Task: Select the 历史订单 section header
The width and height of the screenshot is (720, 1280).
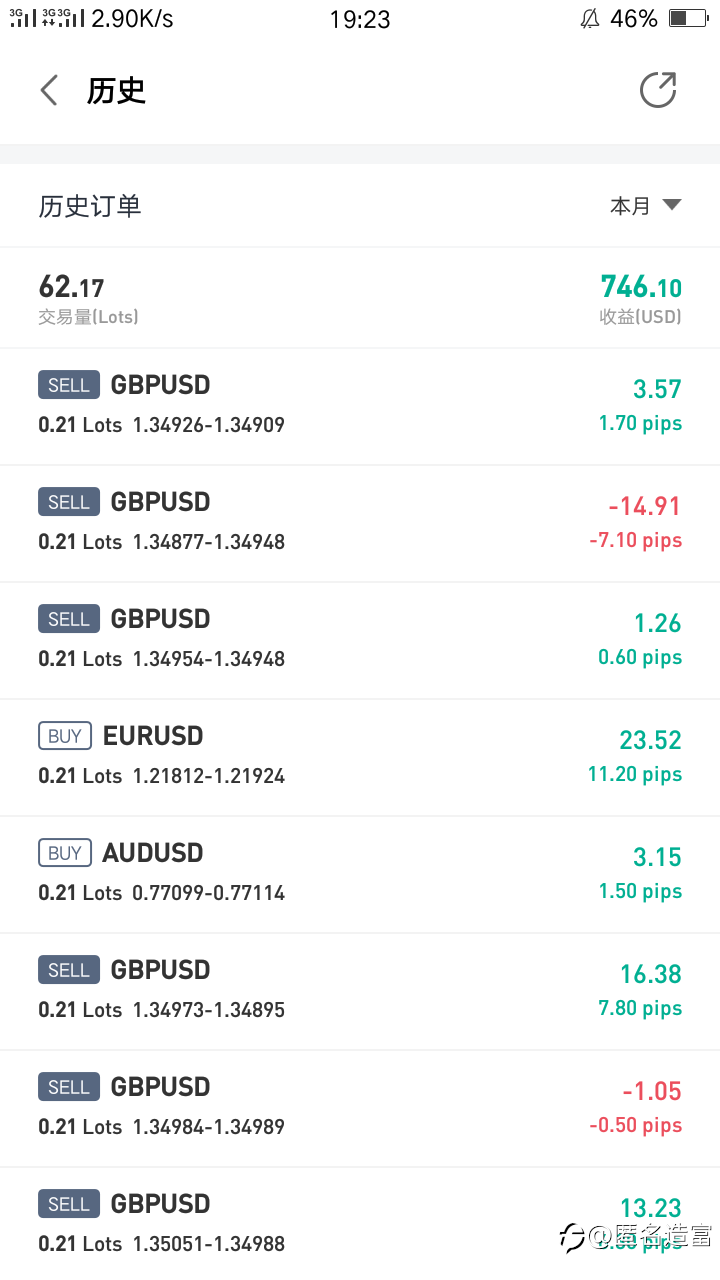Action: [x=90, y=206]
